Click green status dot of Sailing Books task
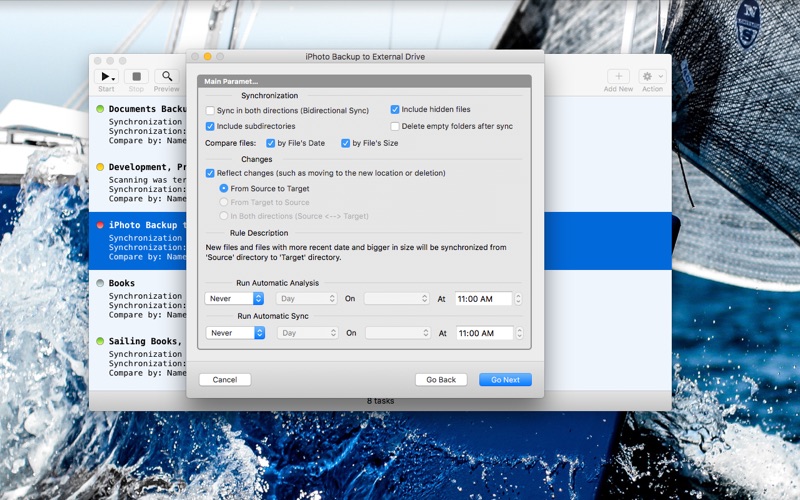Viewport: 800px width, 500px height. [x=100, y=341]
